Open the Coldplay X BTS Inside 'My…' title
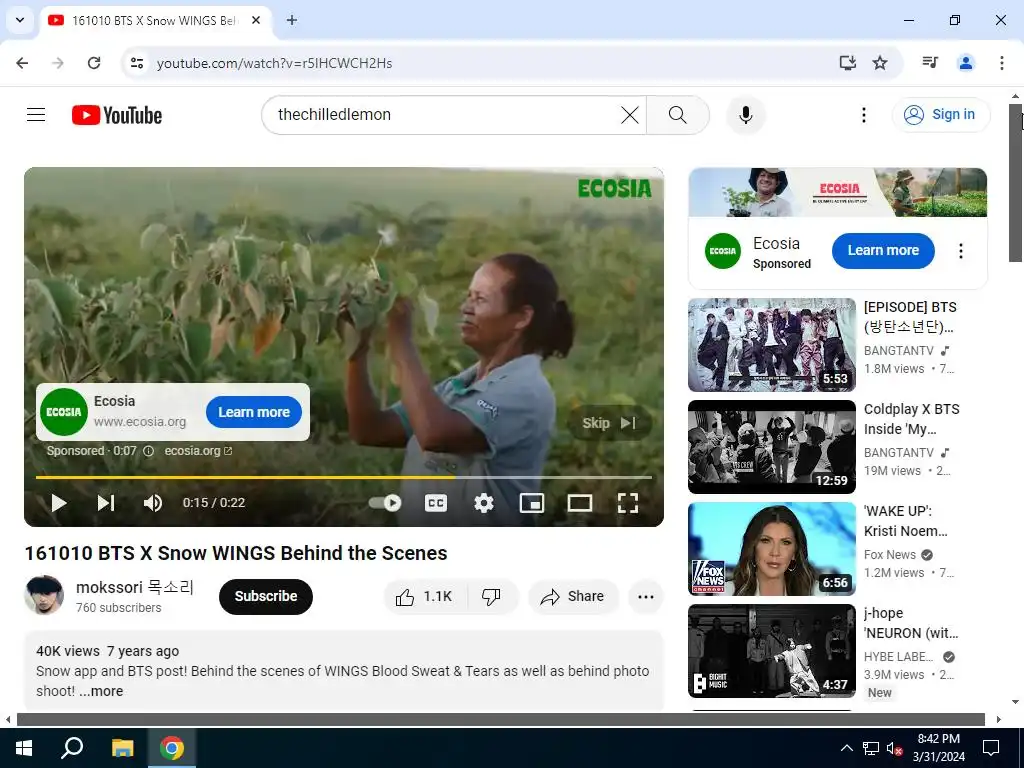This screenshot has height=768, width=1024. [x=912, y=419]
